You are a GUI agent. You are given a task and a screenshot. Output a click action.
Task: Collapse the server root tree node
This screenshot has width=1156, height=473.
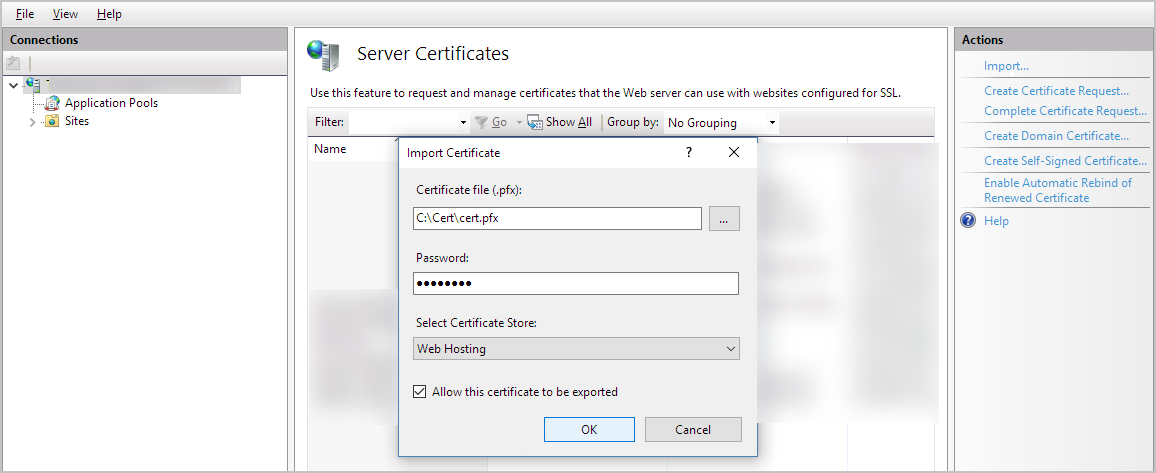(13, 85)
